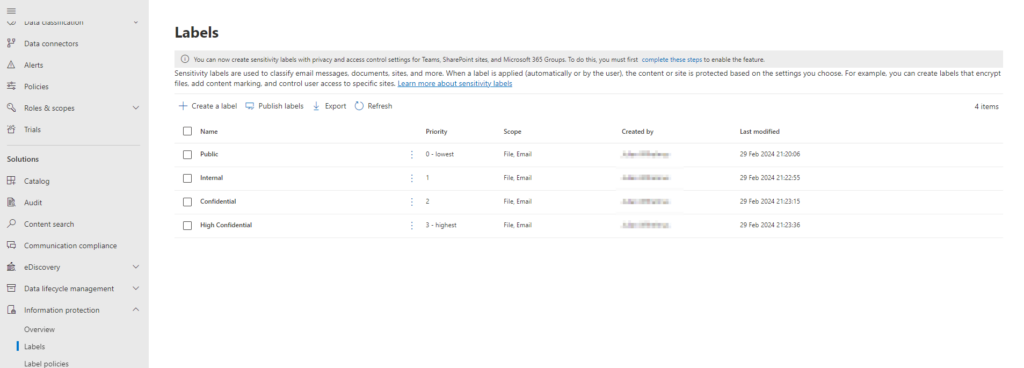Open Communication compliance page

click(71, 245)
